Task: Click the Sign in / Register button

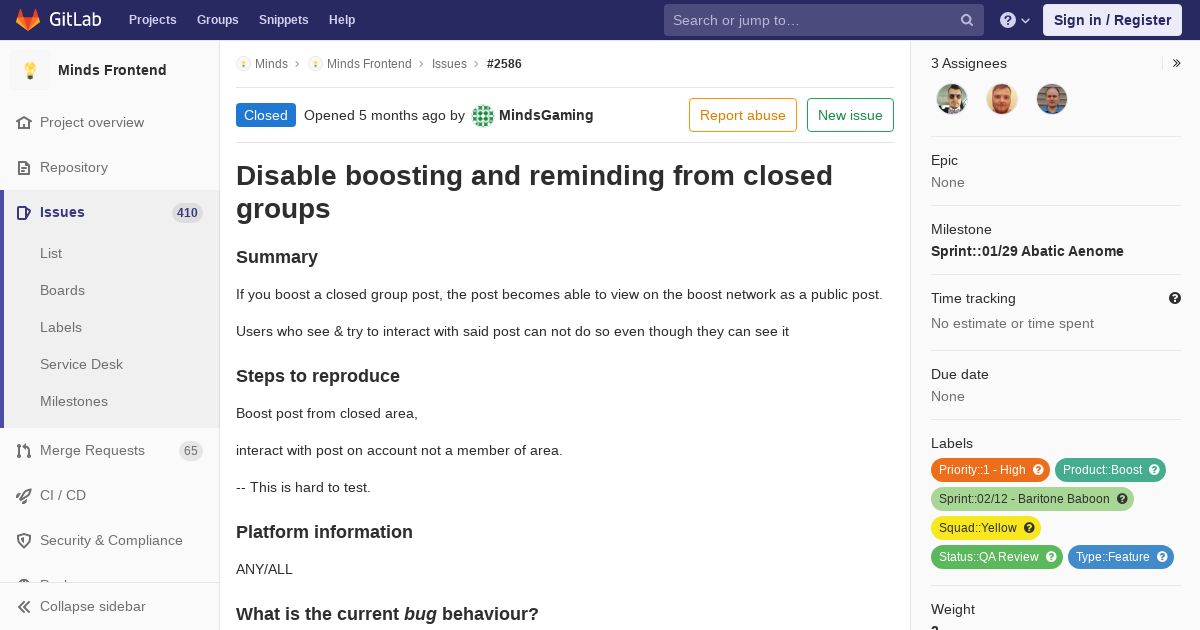Action: (1112, 20)
